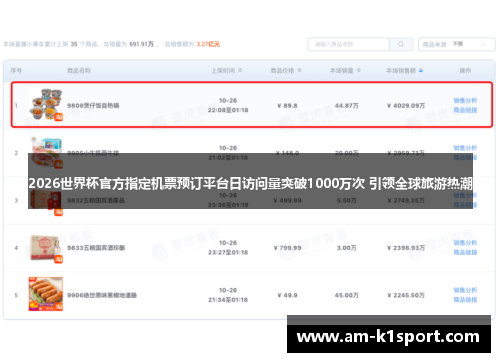
Task: Open 销售分析 for row 2 小牛凯西牛排
Action: pyautogui.click(x=465, y=148)
